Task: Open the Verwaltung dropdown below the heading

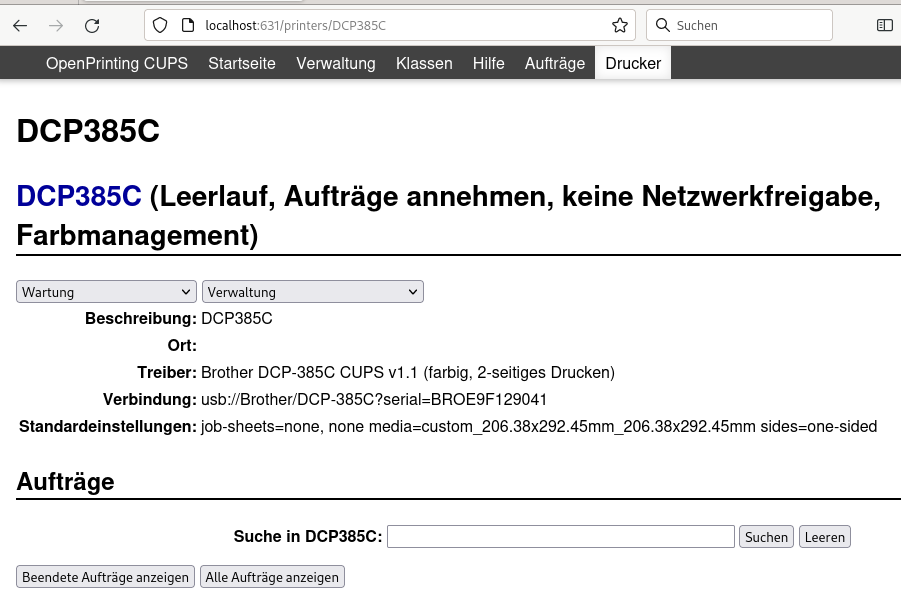Action: 313,292
